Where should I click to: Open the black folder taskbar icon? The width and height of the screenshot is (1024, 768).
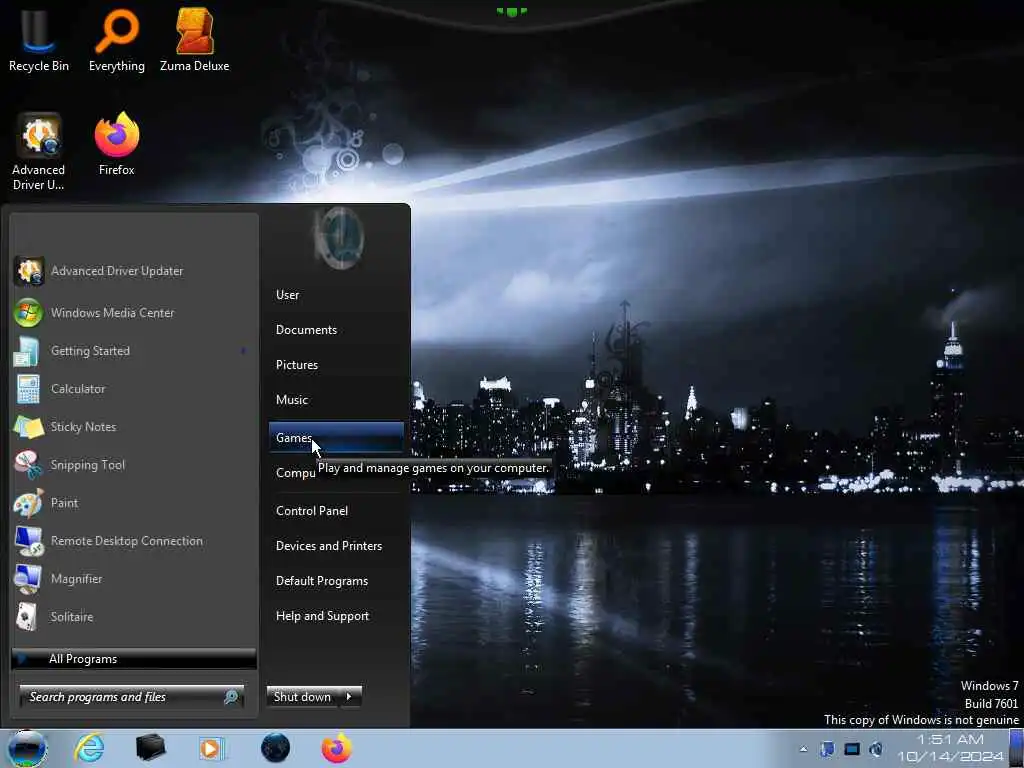pos(150,748)
